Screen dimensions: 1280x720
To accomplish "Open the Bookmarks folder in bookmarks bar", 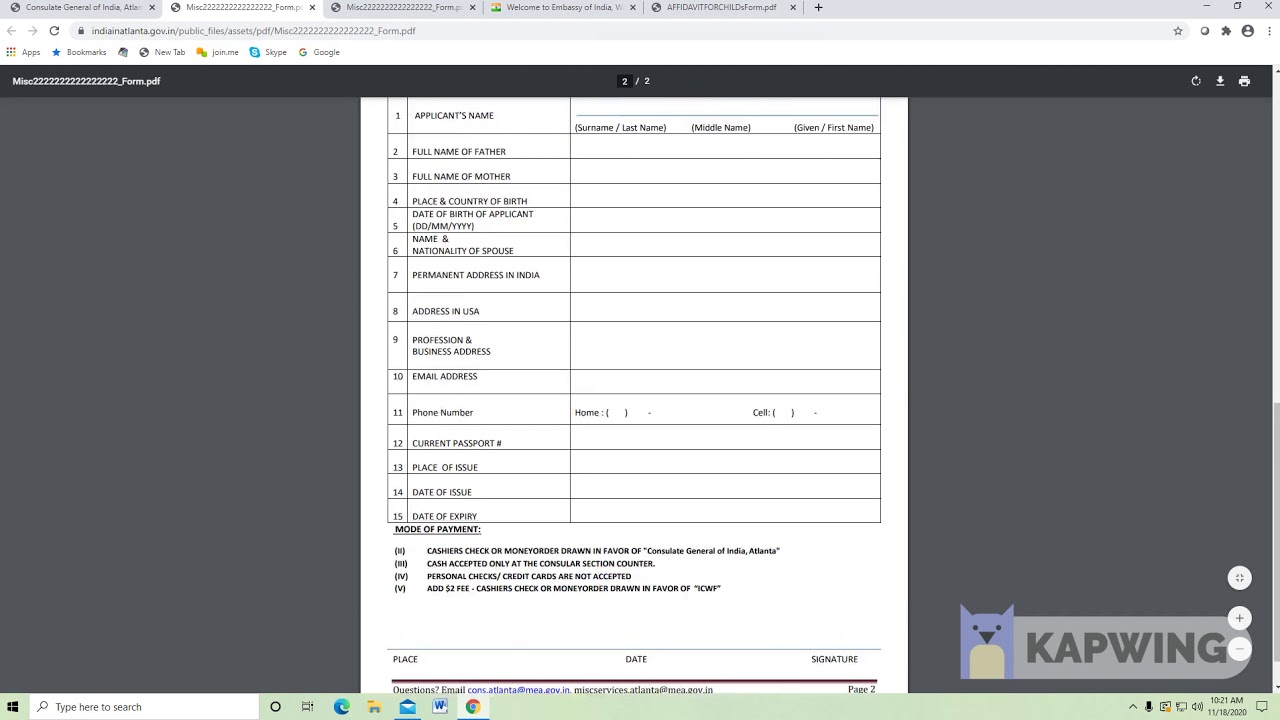I will pyautogui.click(x=79, y=52).
